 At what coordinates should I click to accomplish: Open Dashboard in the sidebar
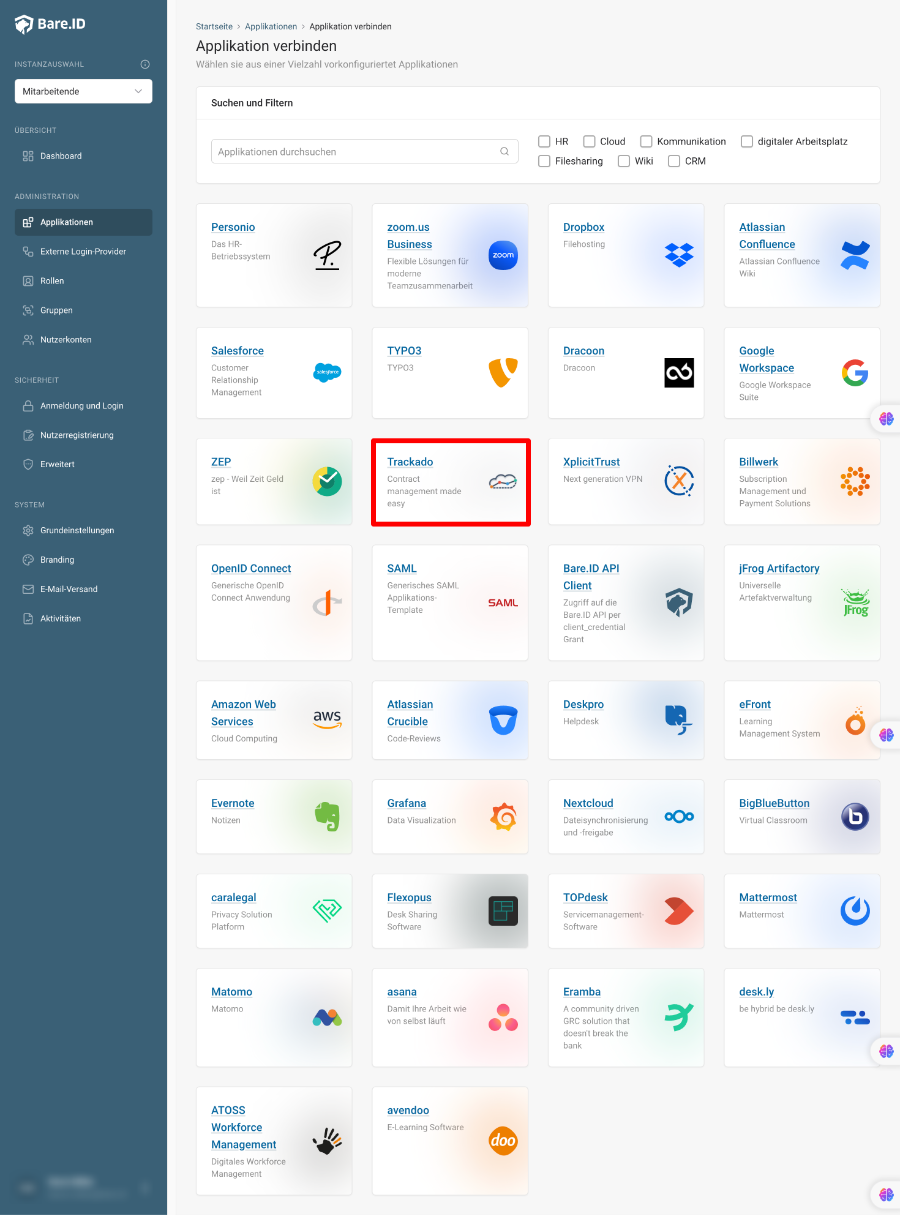click(83, 156)
